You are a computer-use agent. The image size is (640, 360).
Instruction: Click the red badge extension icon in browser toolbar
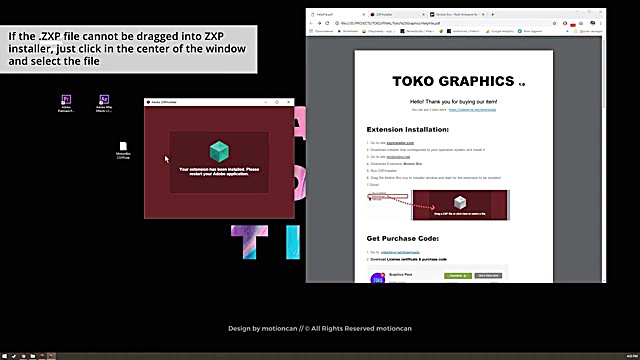[x=573, y=25]
